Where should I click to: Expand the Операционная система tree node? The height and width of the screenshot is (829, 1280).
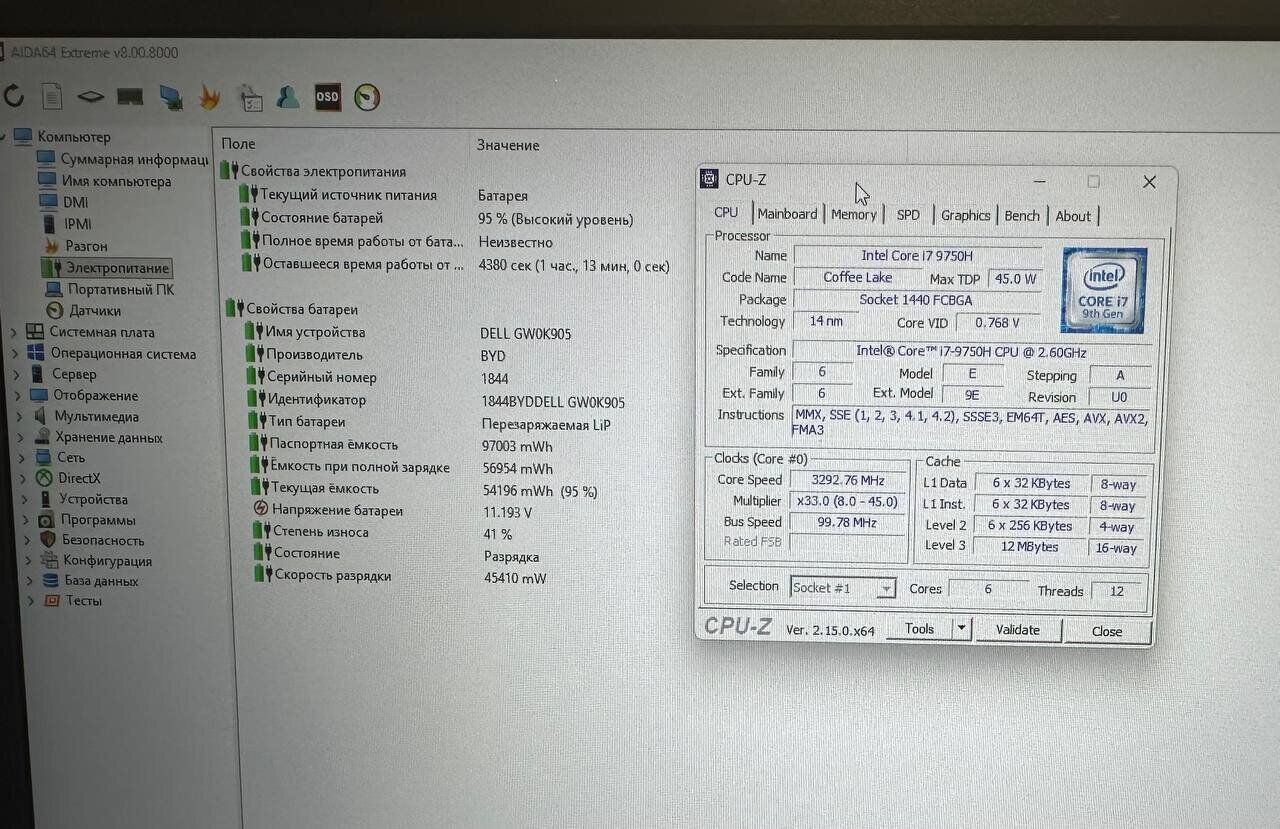click(x=14, y=353)
